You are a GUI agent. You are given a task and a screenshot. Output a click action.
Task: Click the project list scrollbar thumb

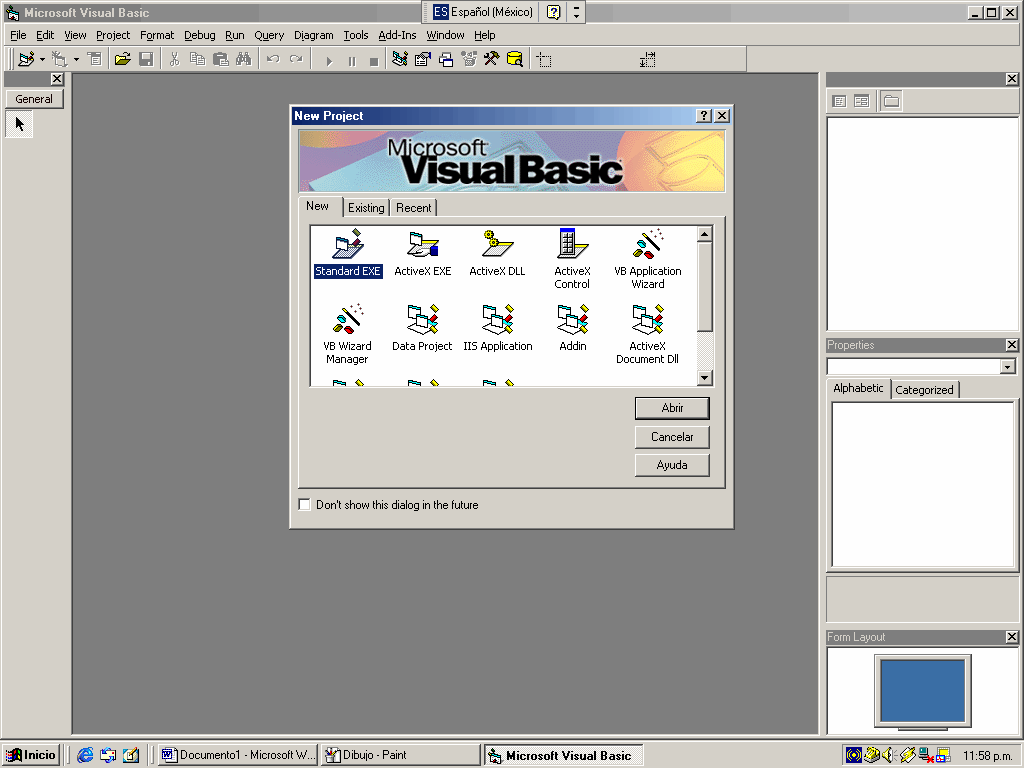[x=704, y=287]
